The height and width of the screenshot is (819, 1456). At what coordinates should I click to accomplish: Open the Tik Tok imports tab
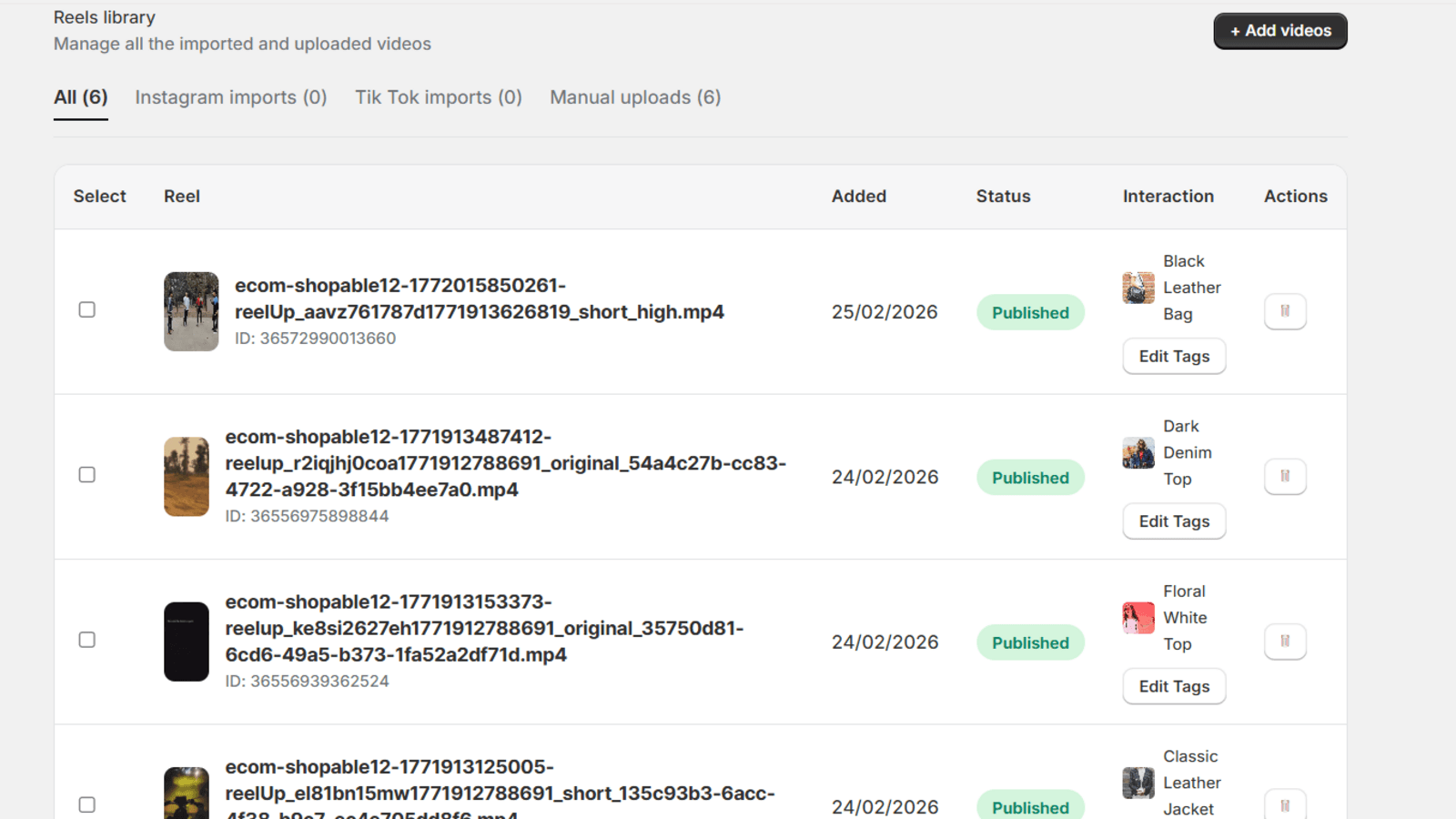(439, 97)
